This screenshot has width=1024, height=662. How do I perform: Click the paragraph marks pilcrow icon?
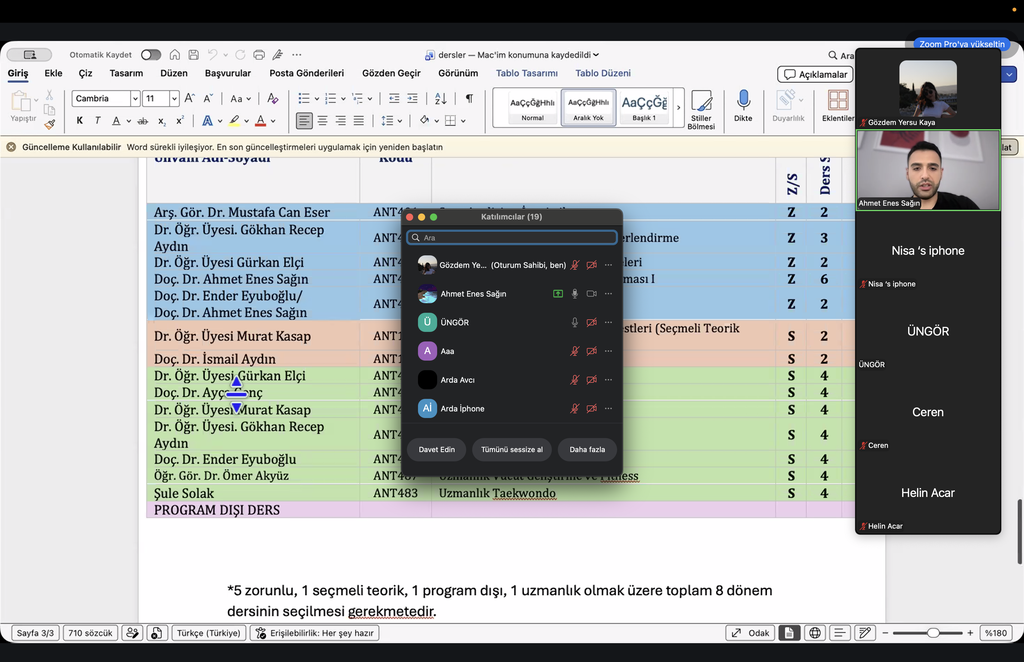469,98
